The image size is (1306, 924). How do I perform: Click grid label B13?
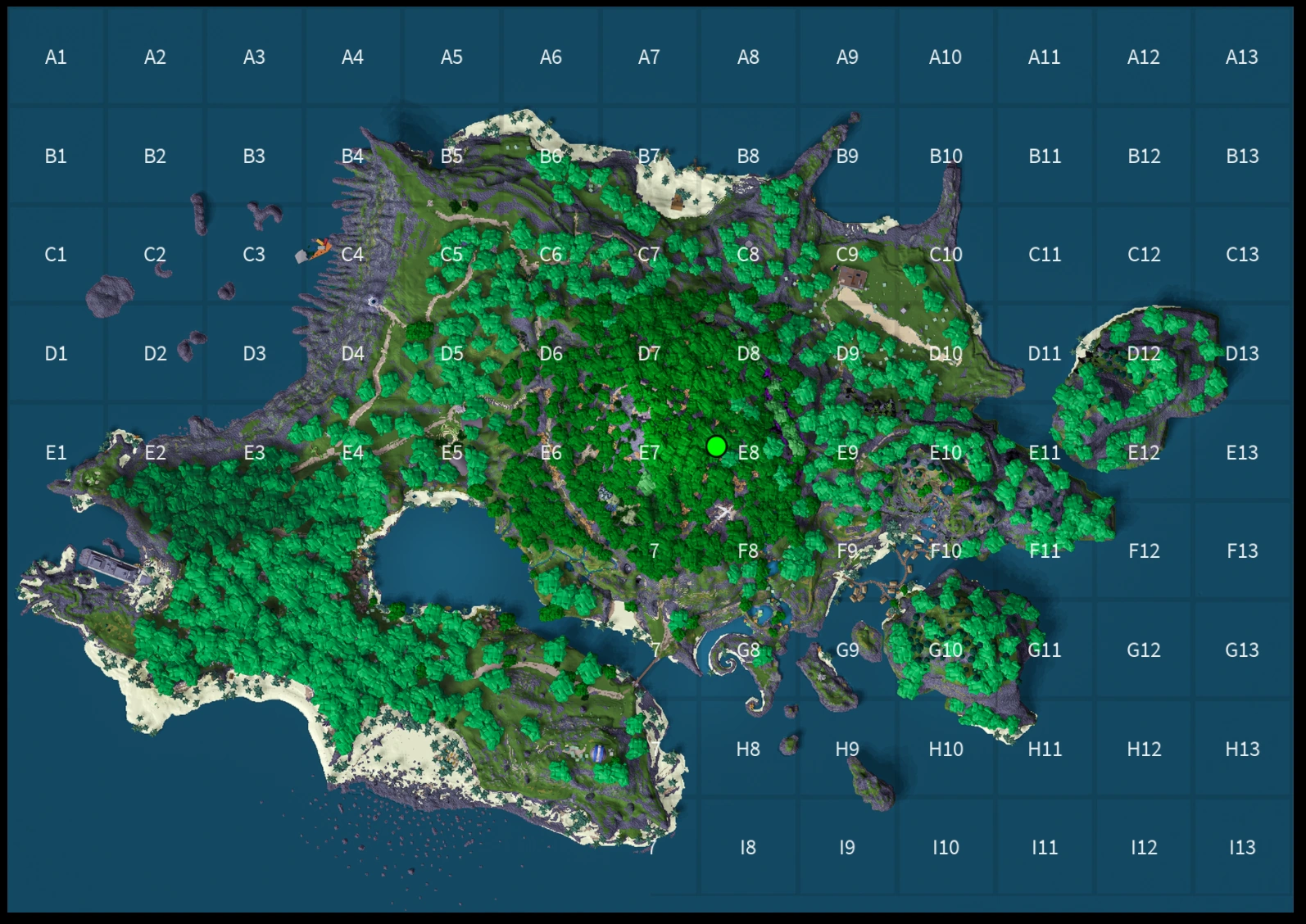[x=1242, y=156]
